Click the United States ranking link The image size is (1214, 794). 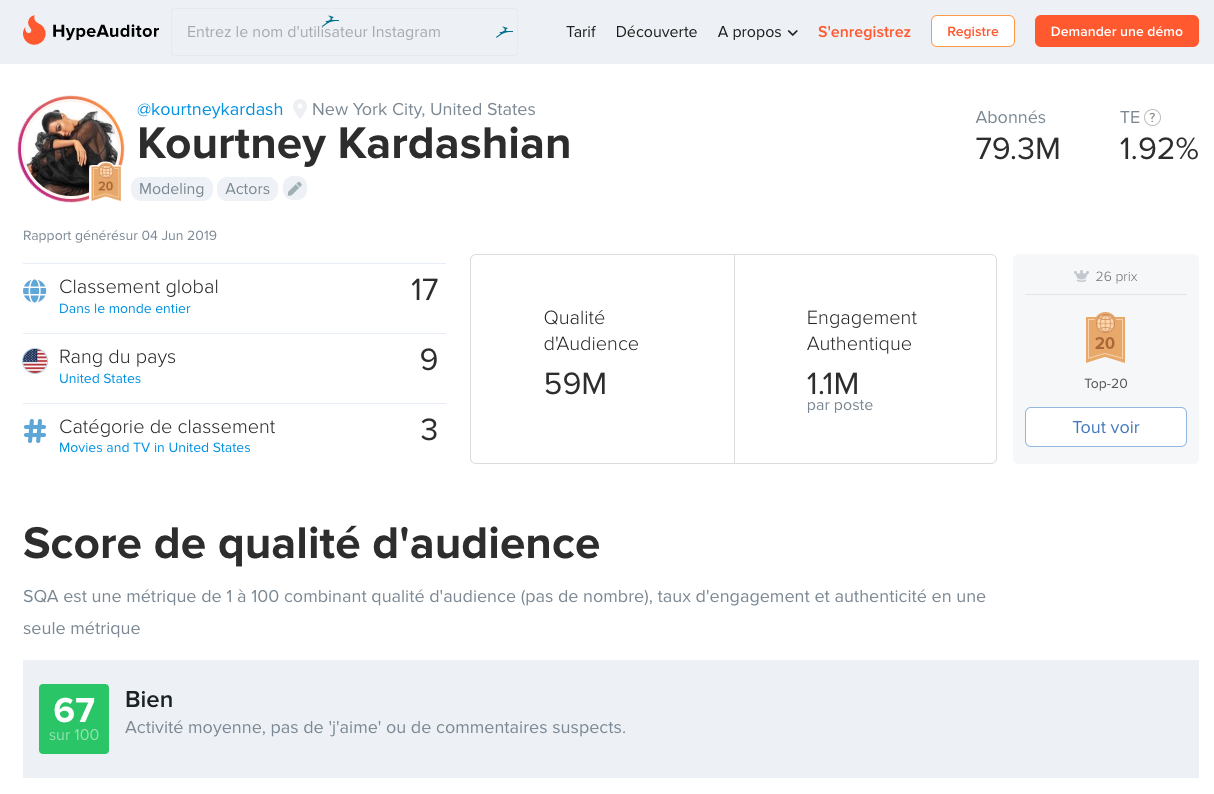click(100, 379)
